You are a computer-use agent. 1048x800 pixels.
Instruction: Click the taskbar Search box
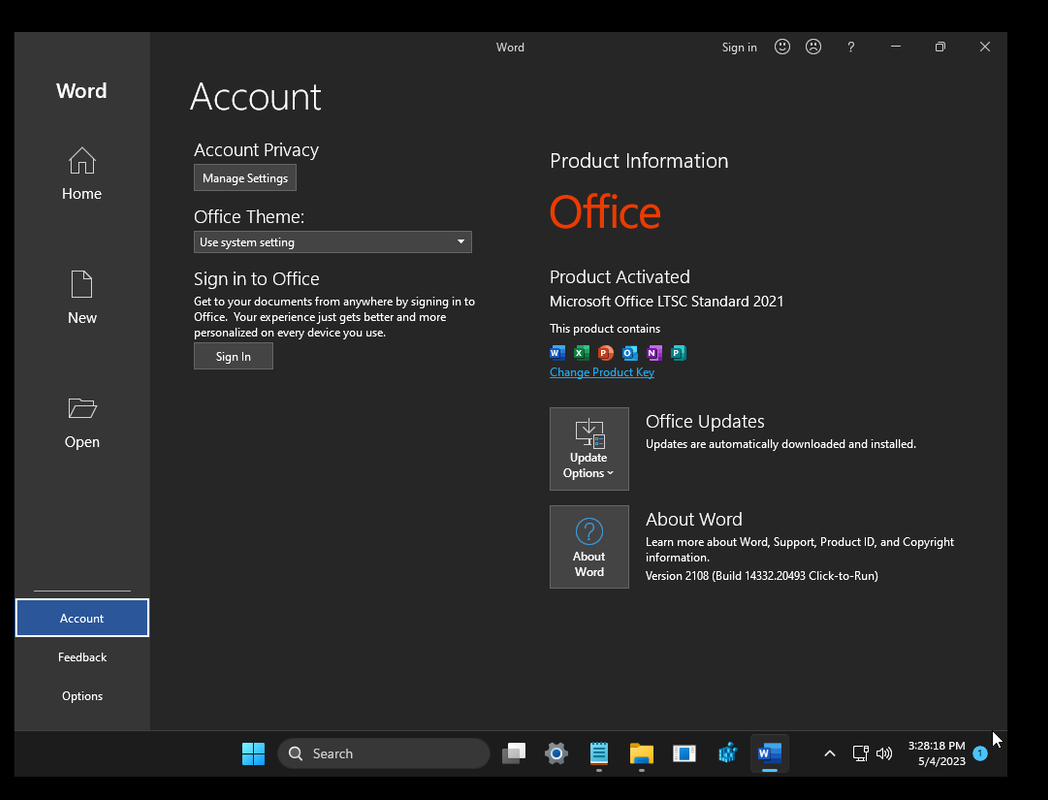point(384,754)
